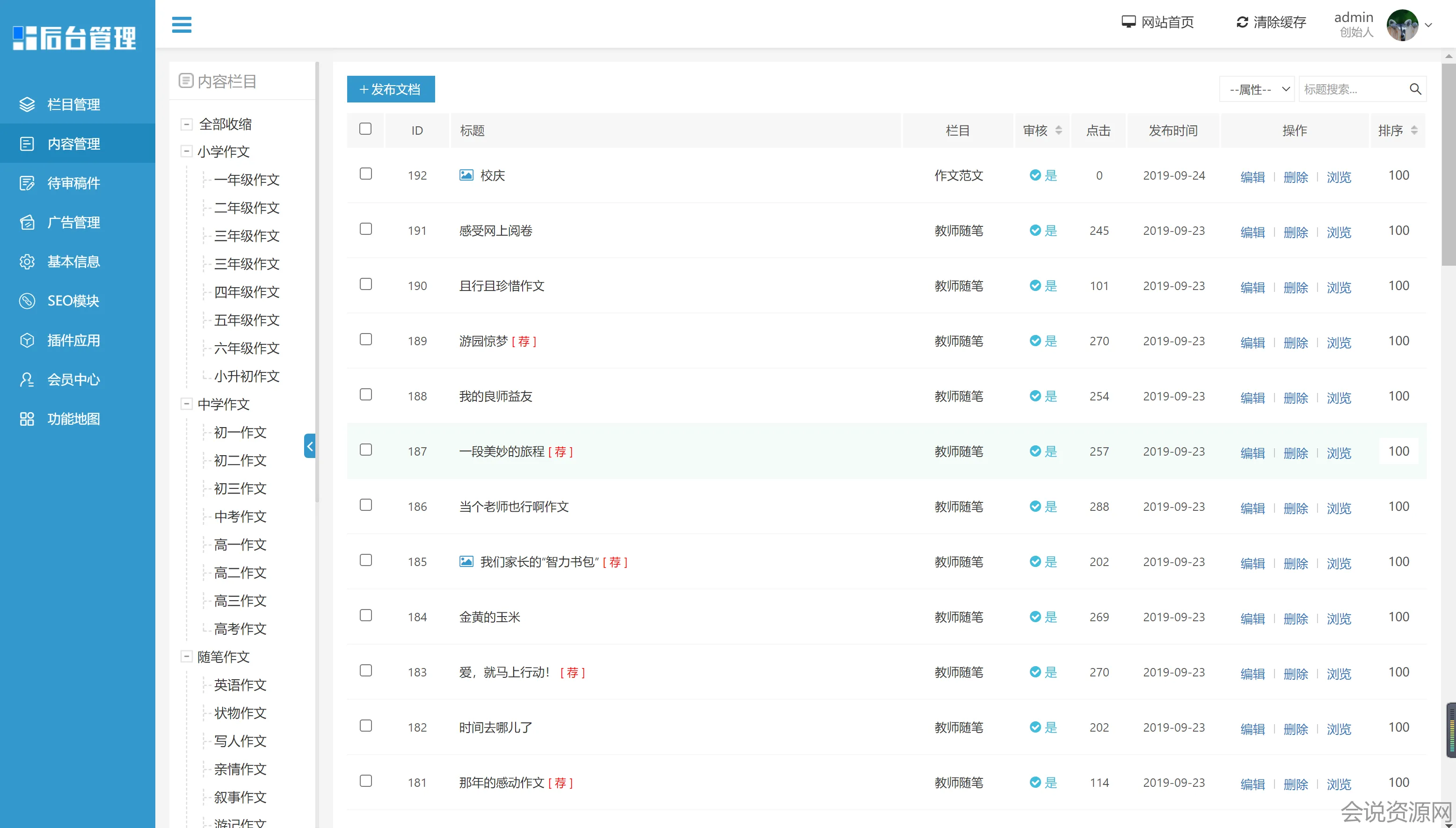This screenshot has width=1456, height=828.
Task: Collapse the 小学作文 tree node
Action: tap(187, 151)
